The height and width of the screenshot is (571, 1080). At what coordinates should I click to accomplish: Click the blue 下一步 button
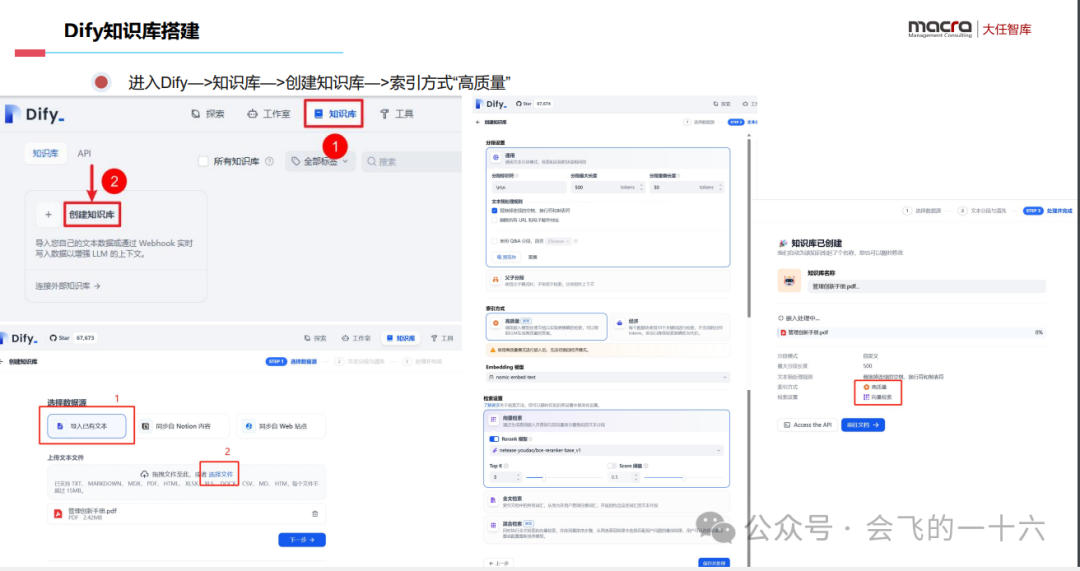302,540
